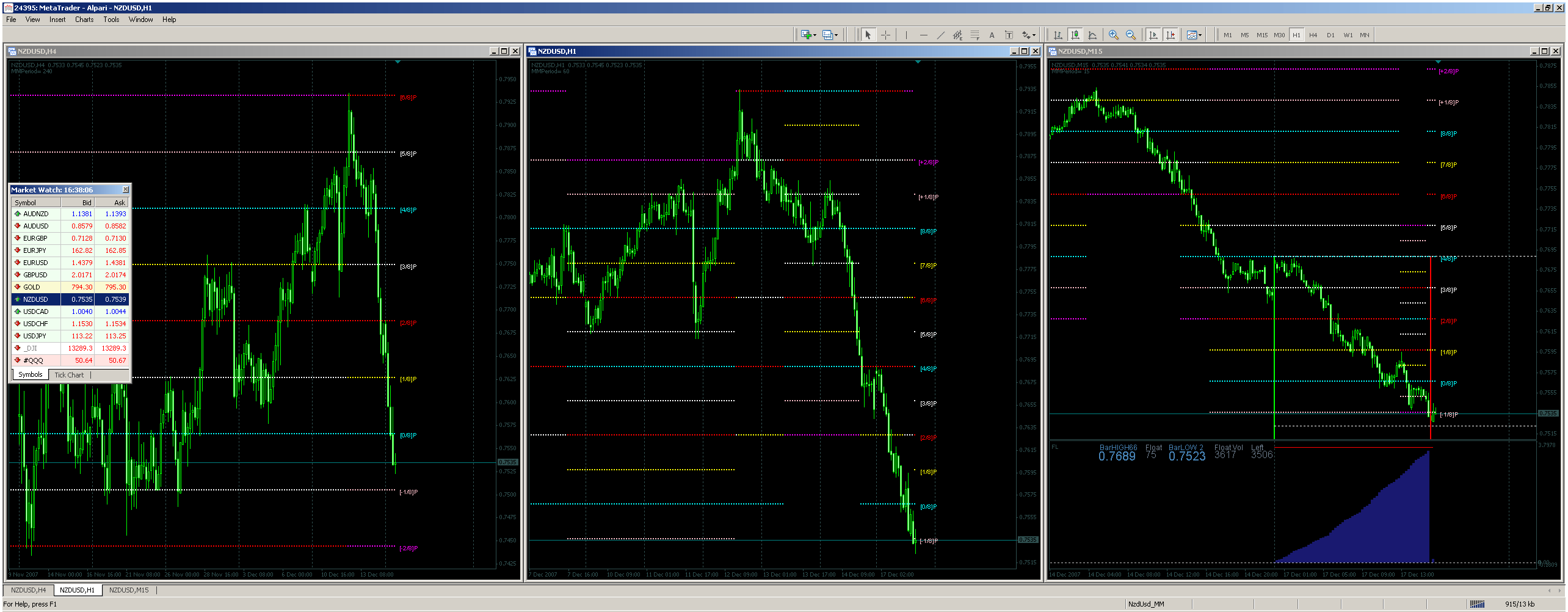Viewport: 1568px width, 612px height.
Task: Switch to NZDUSD,M15 bottom chart tab
Action: 129,590
